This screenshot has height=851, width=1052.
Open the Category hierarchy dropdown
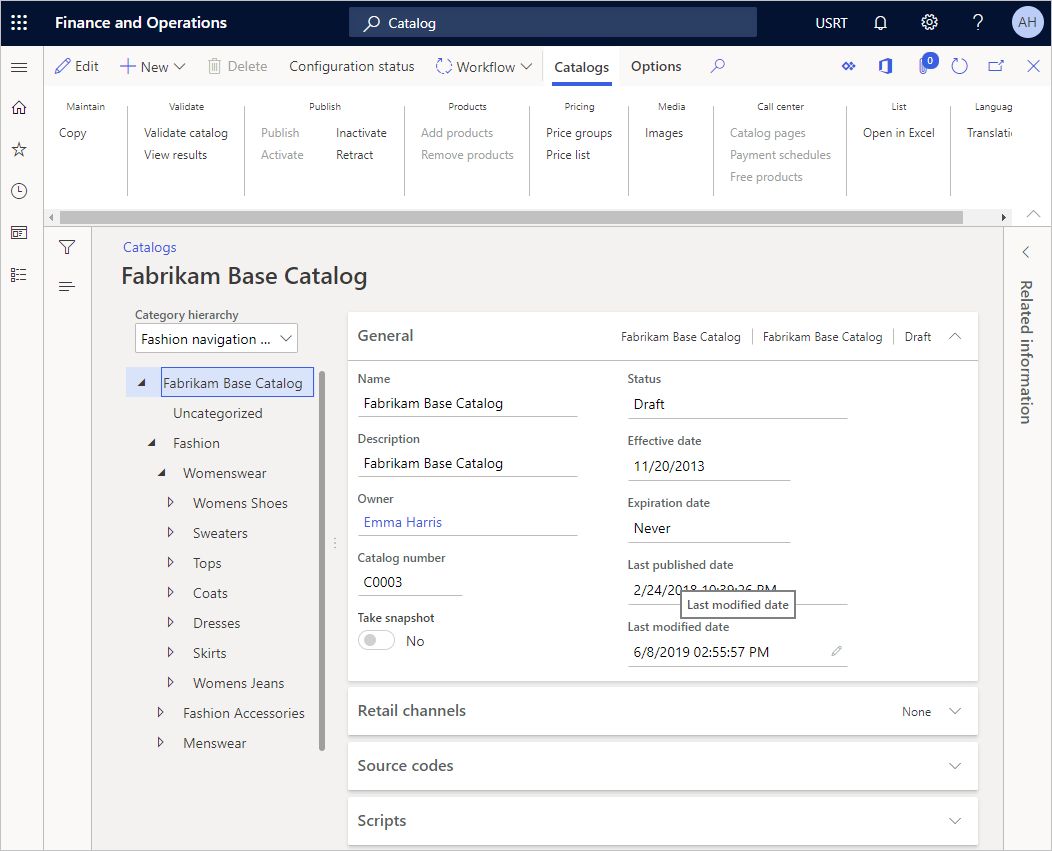216,339
